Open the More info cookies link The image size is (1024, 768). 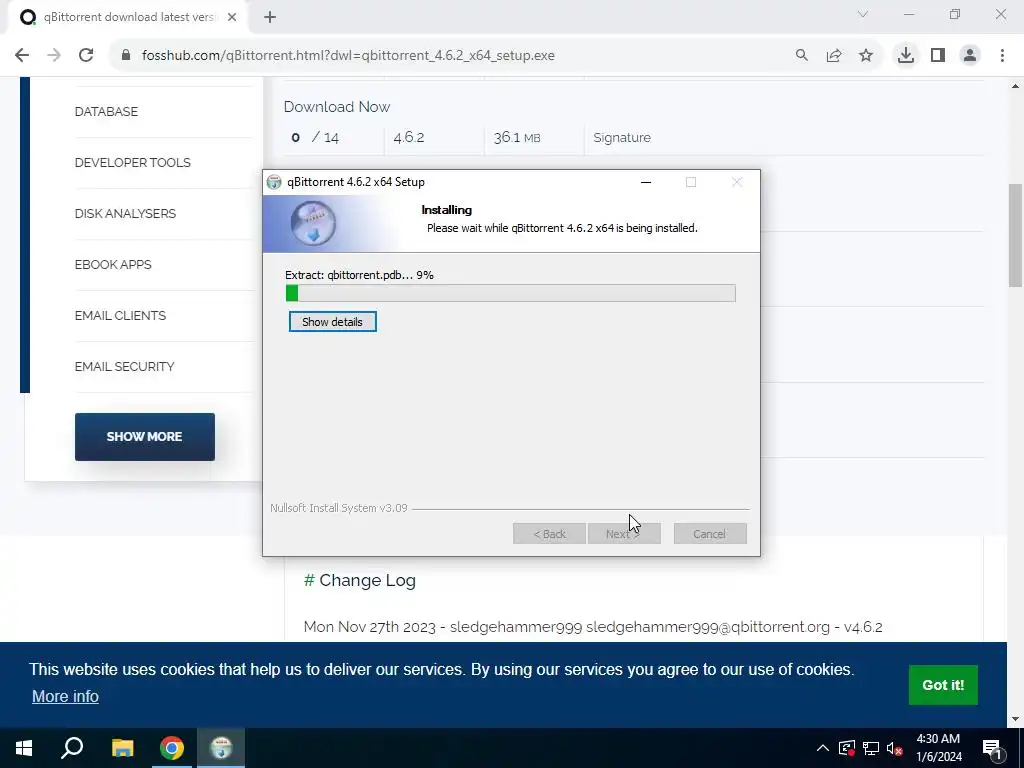click(x=65, y=696)
